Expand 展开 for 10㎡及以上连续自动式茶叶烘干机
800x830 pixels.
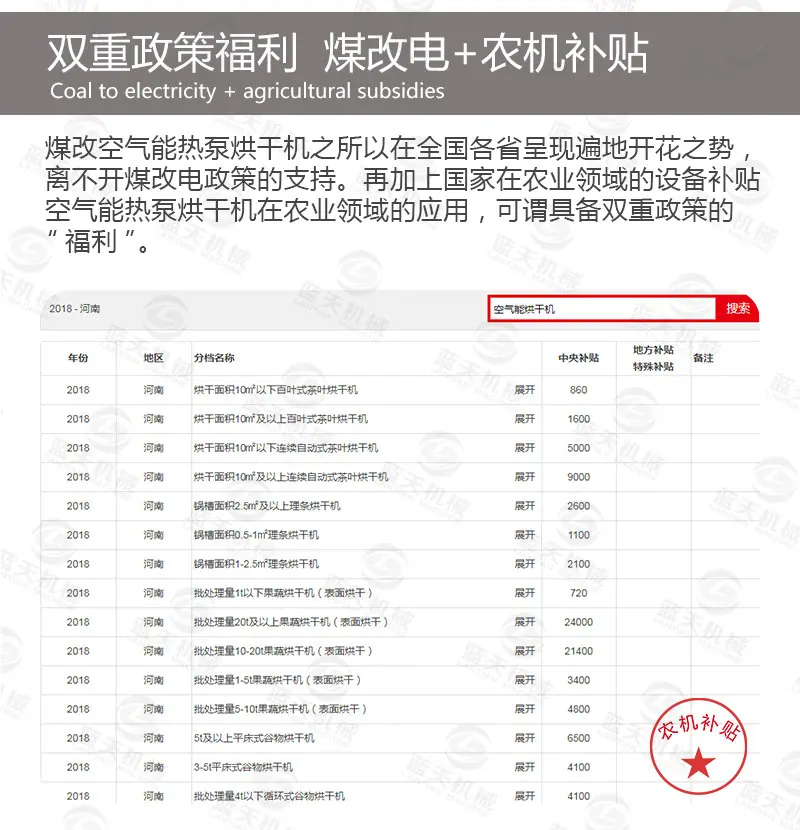click(x=525, y=477)
